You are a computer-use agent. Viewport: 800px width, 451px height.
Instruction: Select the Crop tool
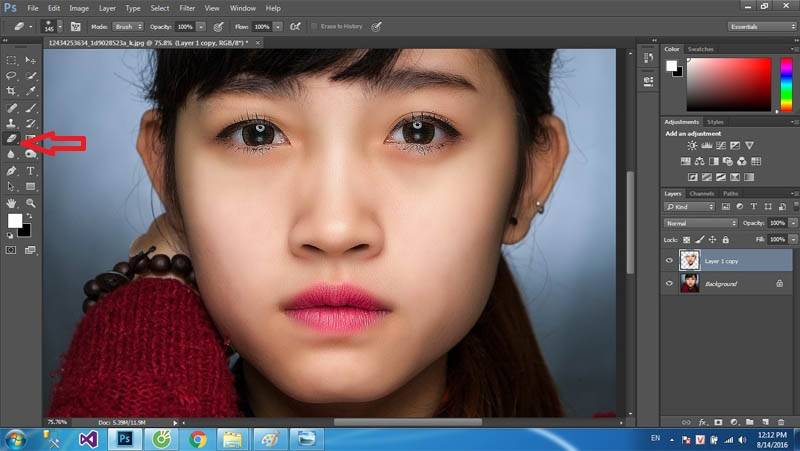pyautogui.click(x=11, y=91)
